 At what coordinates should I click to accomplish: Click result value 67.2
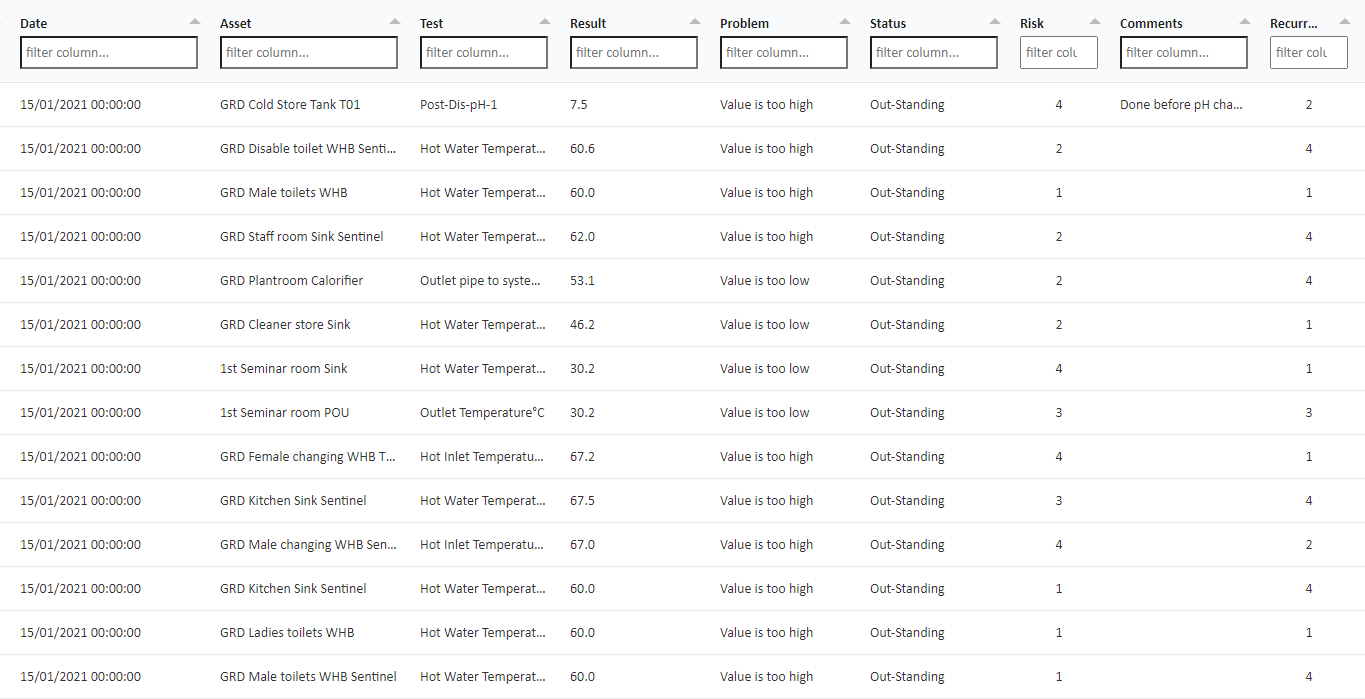click(582, 456)
